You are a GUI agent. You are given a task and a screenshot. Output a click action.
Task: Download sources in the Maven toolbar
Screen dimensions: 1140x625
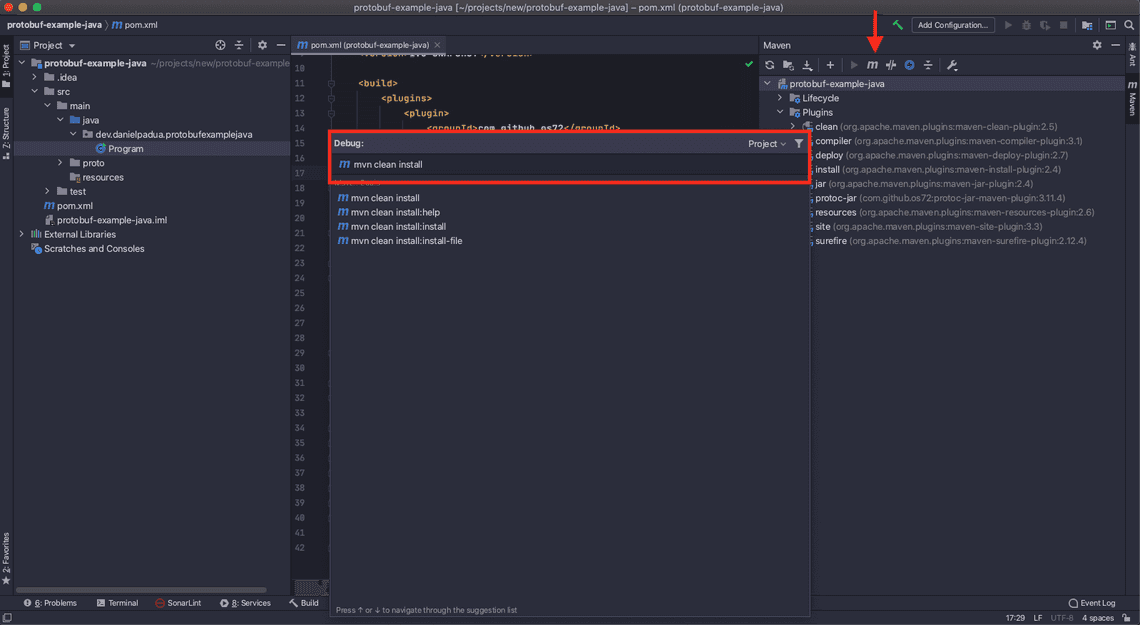(x=807, y=64)
